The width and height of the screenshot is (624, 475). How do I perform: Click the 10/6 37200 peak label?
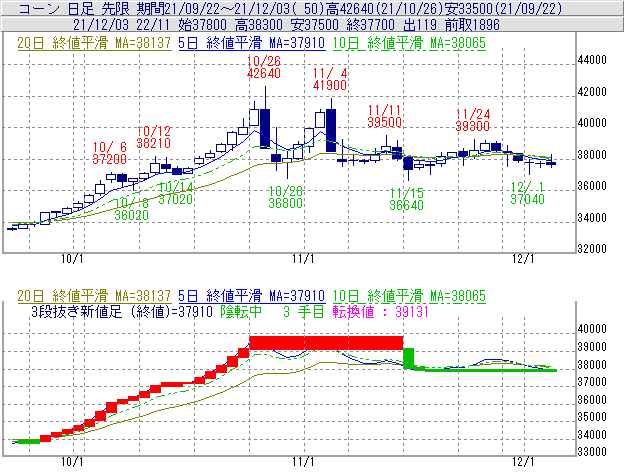coord(109,153)
